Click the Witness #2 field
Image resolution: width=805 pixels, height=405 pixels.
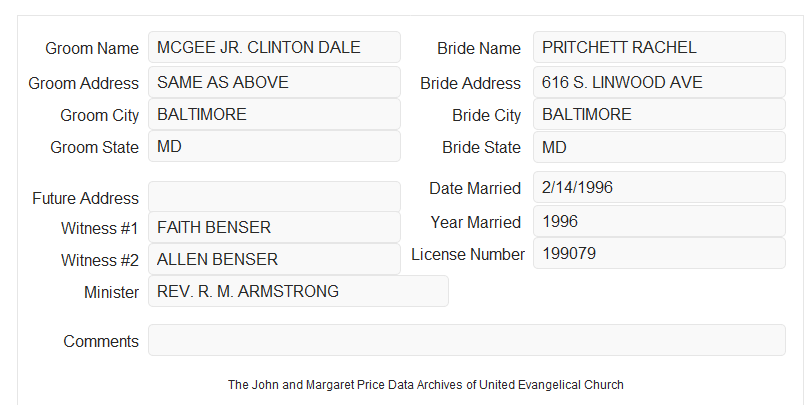[274, 259]
